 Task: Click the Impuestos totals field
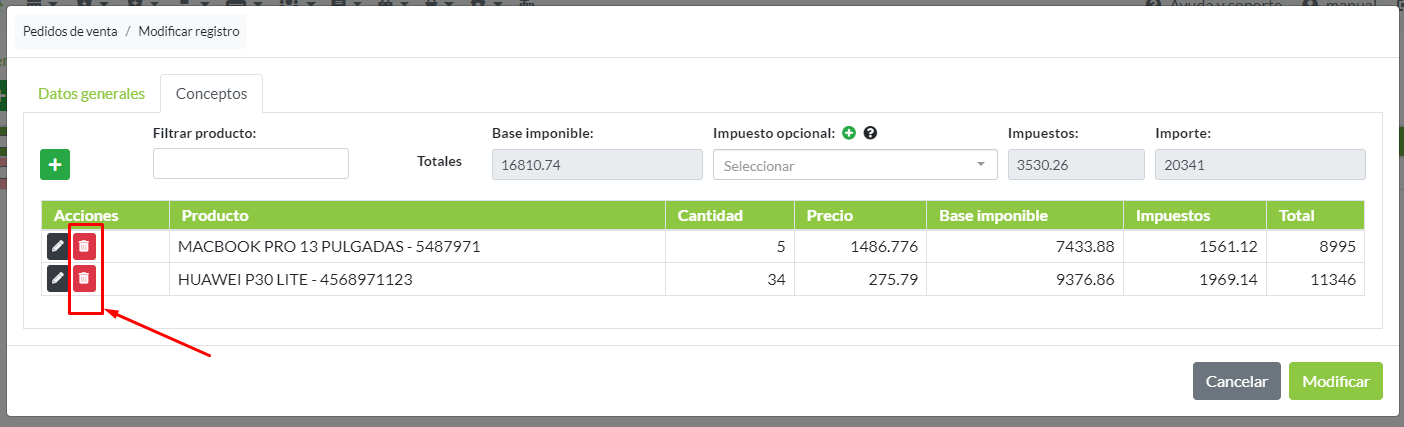coord(1075,165)
